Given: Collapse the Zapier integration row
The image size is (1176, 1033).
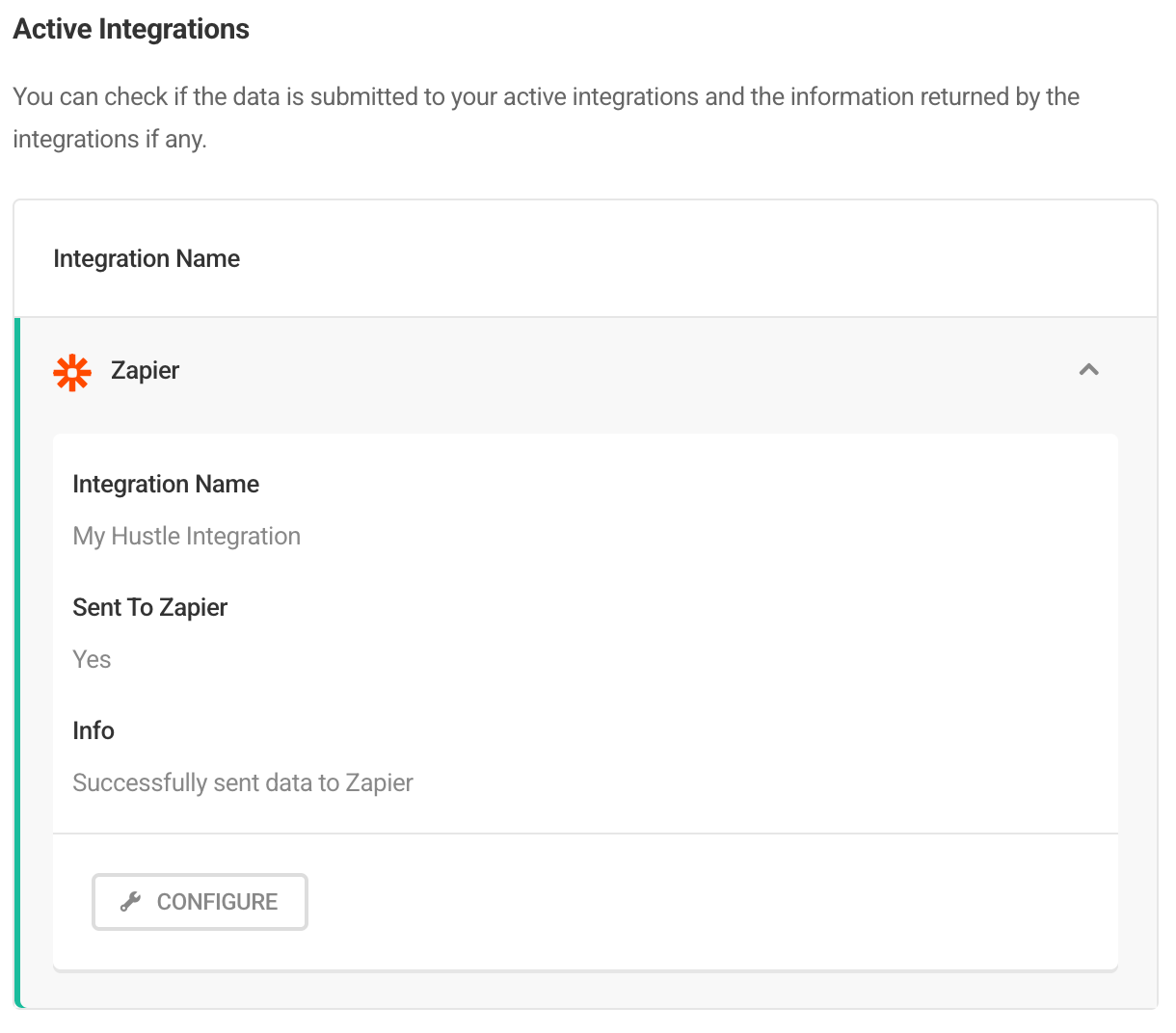Looking at the screenshot, I should click(x=1089, y=370).
